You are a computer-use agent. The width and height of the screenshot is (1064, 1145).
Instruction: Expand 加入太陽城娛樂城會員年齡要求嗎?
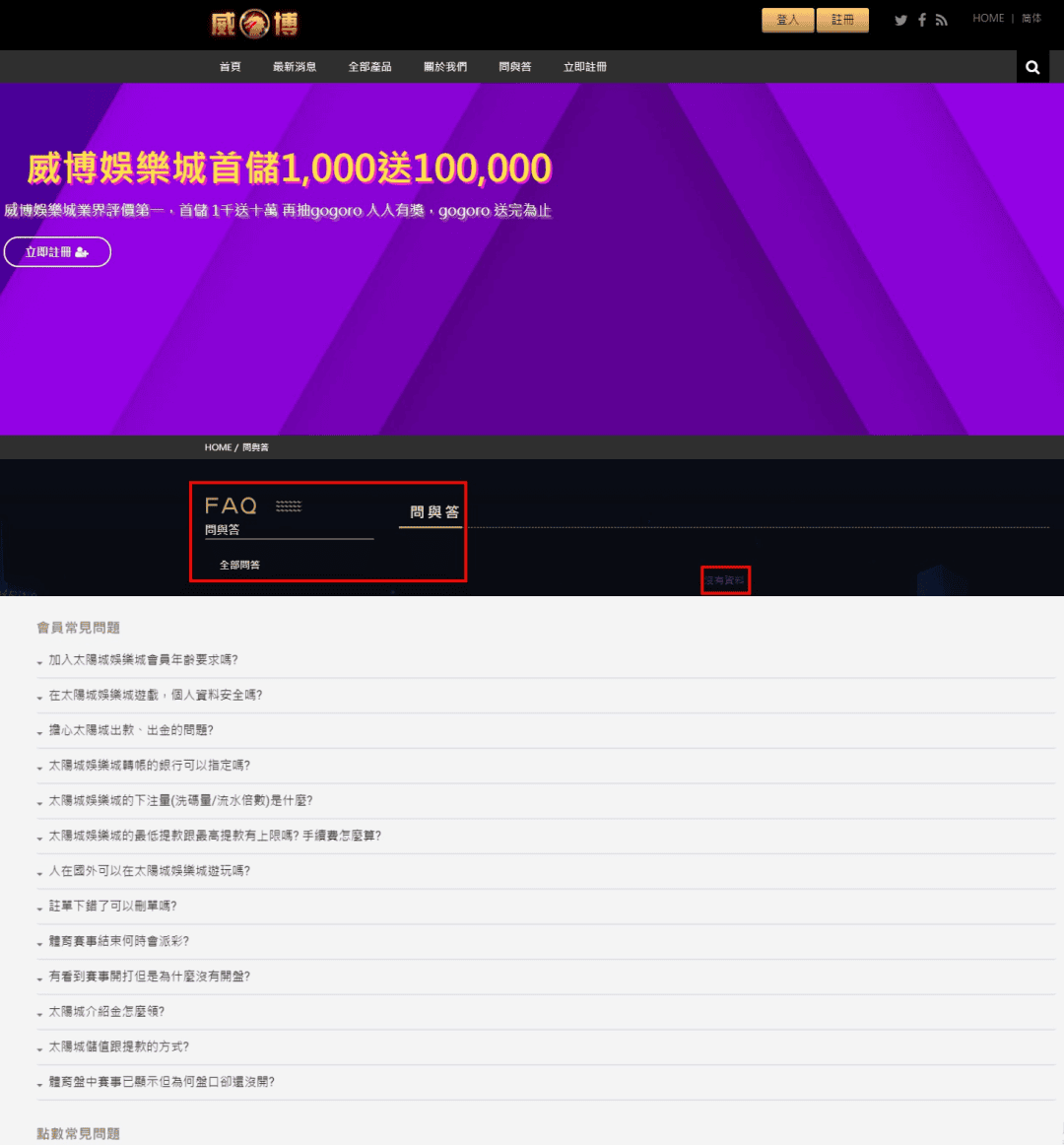(x=143, y=660)
